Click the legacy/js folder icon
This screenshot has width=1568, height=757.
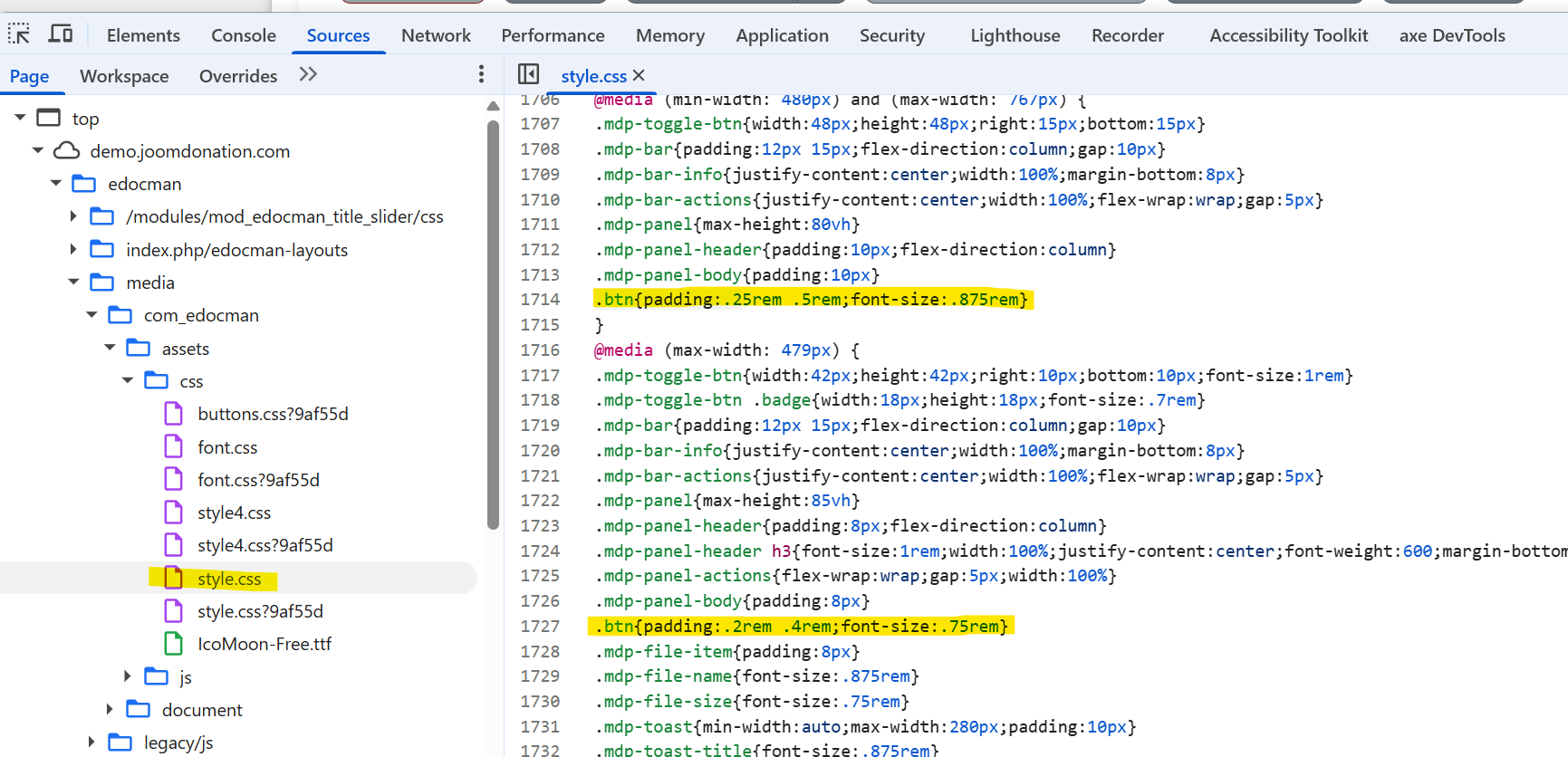coord(120,743)
